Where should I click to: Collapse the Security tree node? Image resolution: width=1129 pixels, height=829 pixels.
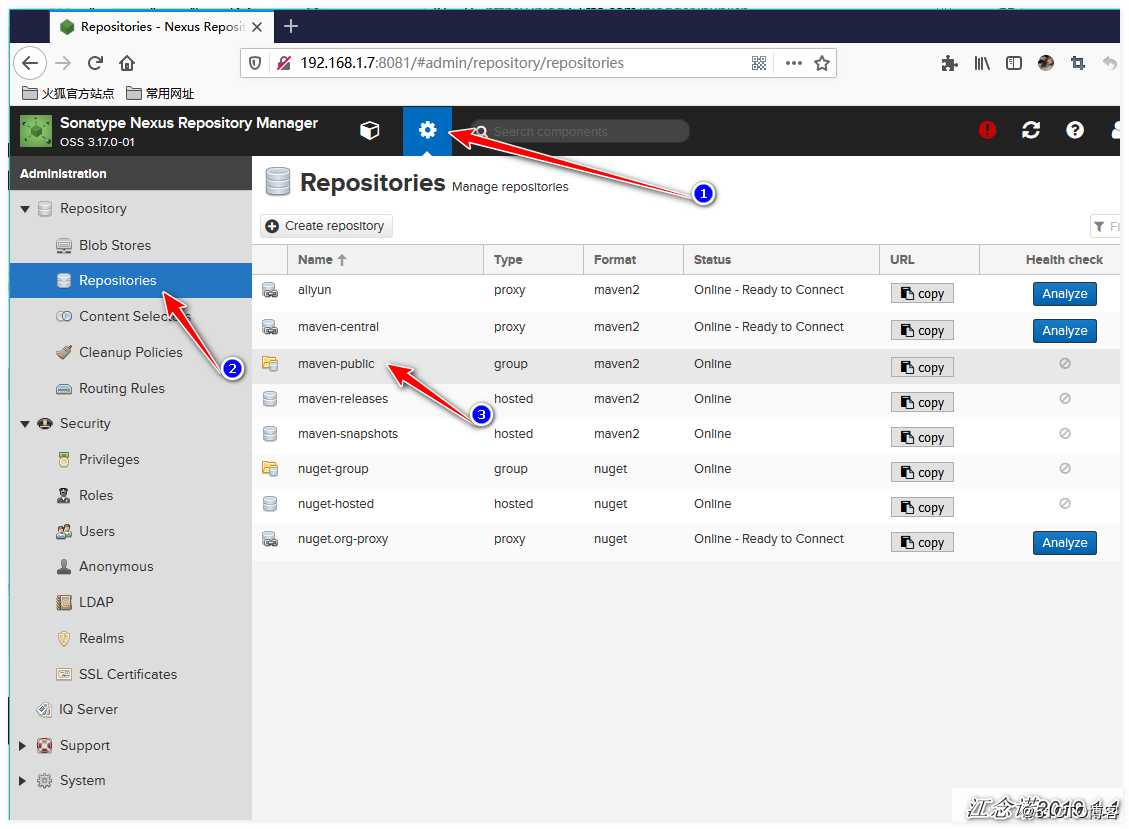(24, 424)
